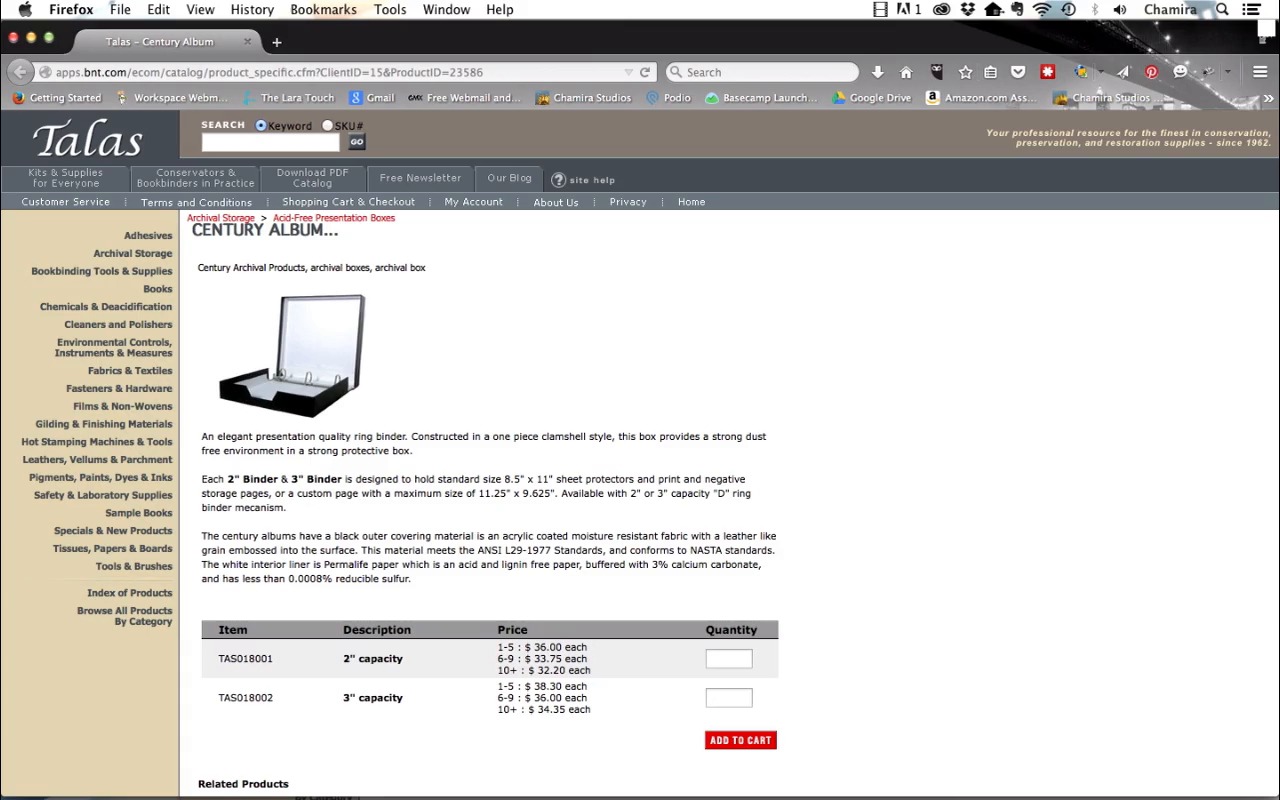The height and width of the screenshot is (800, 1280).
Task: Show more bookmarks with the overflow chevron
Action: pos(1268,98)
